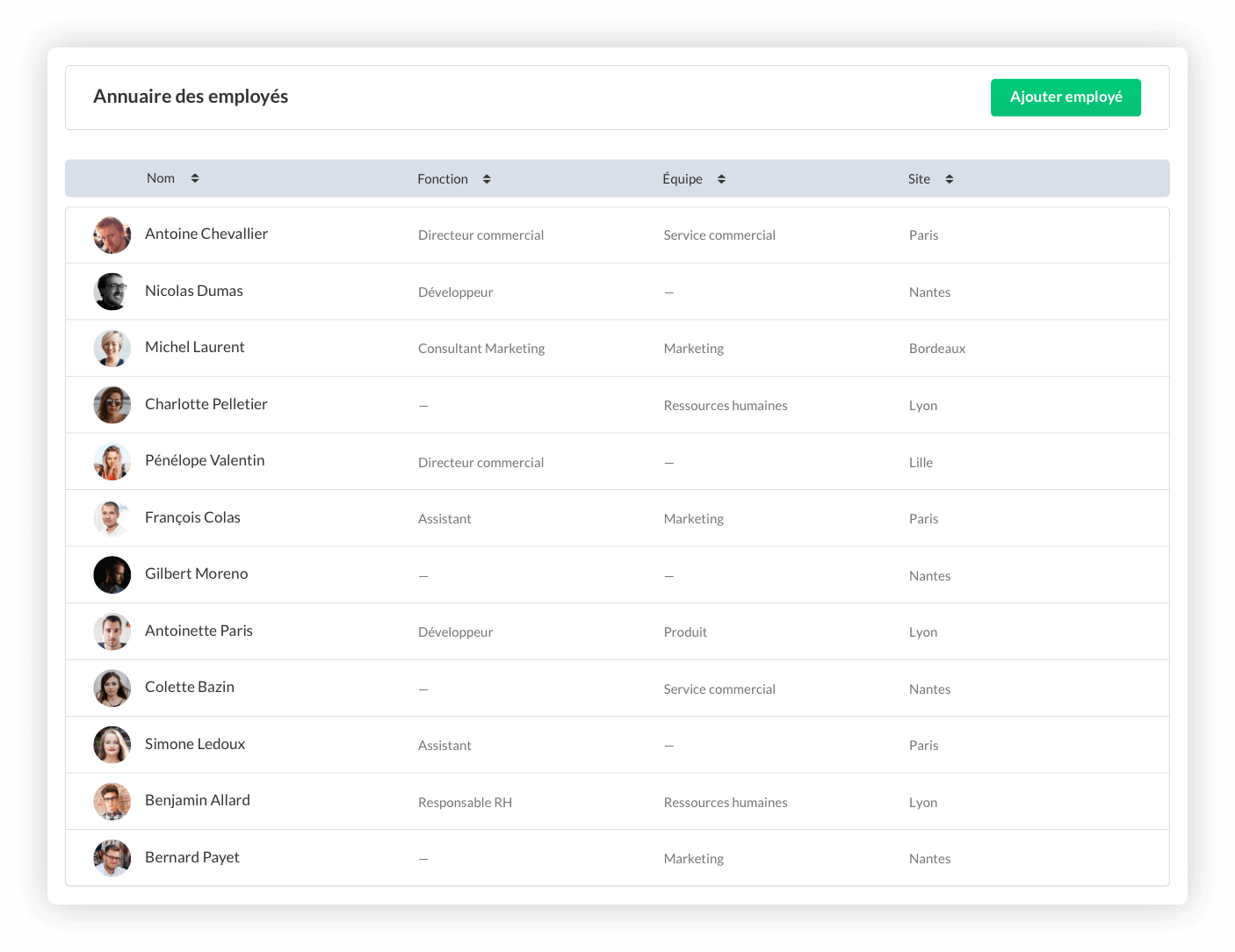Sort by Site column arrows
Screen dimensions: 1235x952
950,179
